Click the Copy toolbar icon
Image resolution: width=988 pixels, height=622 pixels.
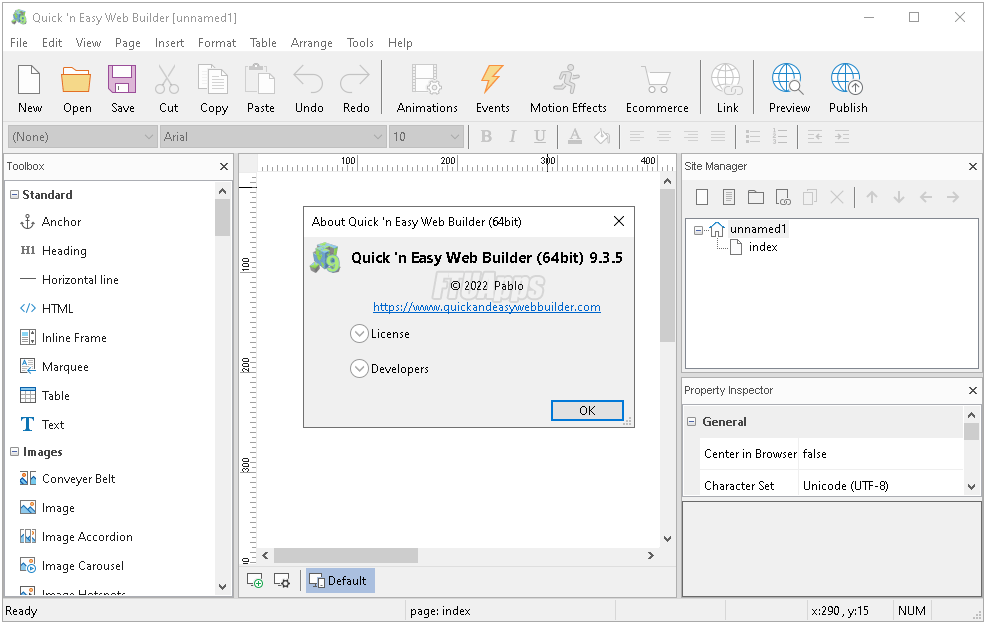(x=214, y=88)
